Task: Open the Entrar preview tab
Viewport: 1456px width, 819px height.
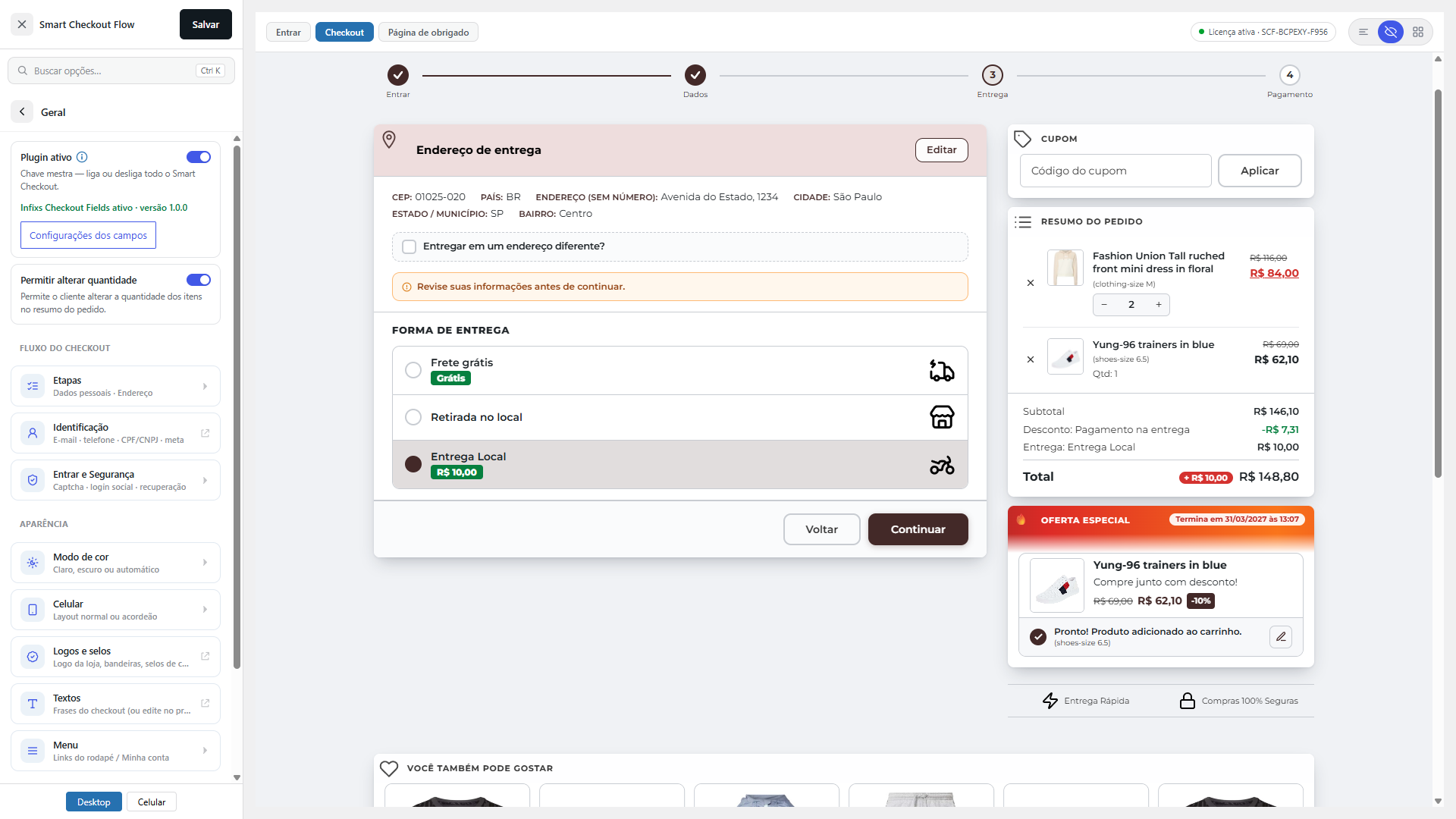Action: (288, 32)
